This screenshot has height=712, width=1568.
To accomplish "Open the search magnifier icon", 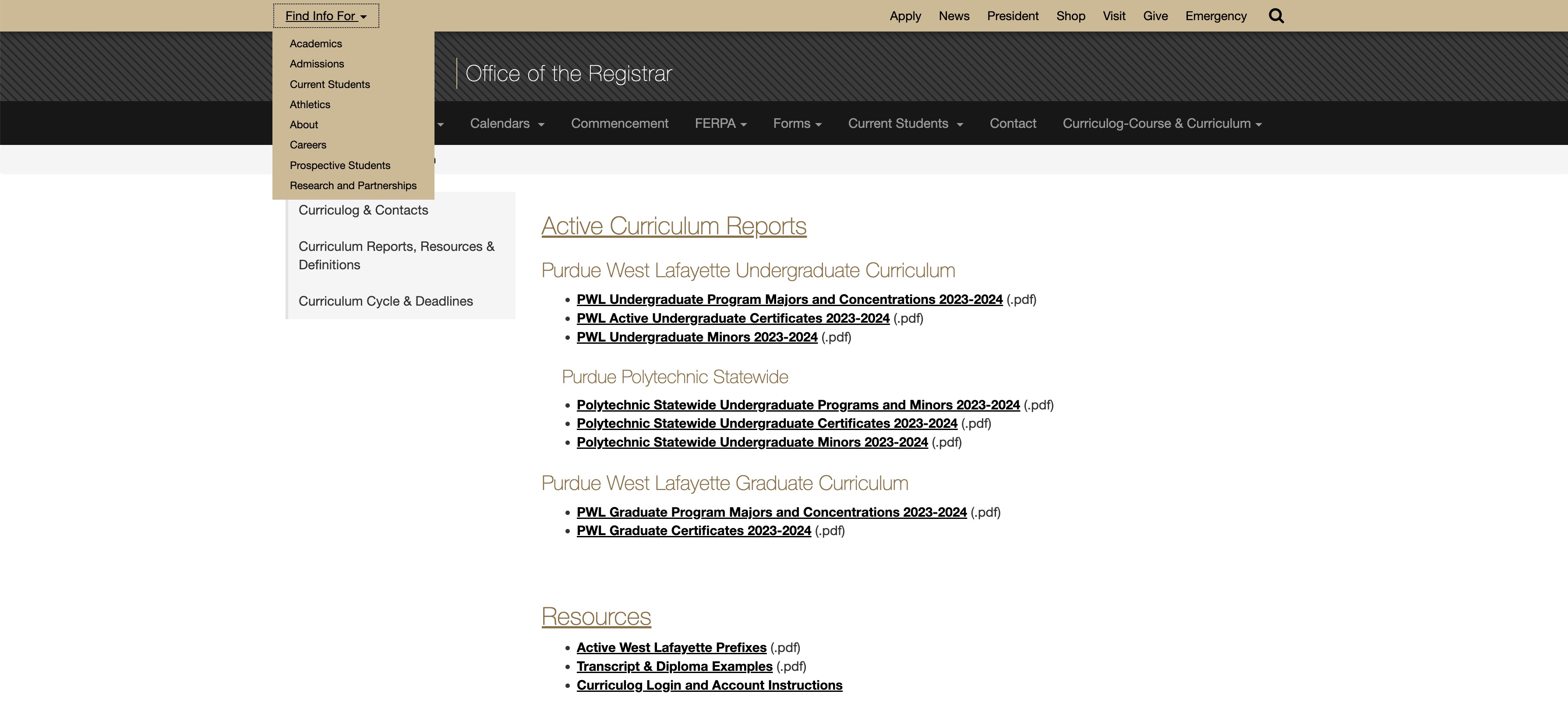I will click(x=1276, y=15).
